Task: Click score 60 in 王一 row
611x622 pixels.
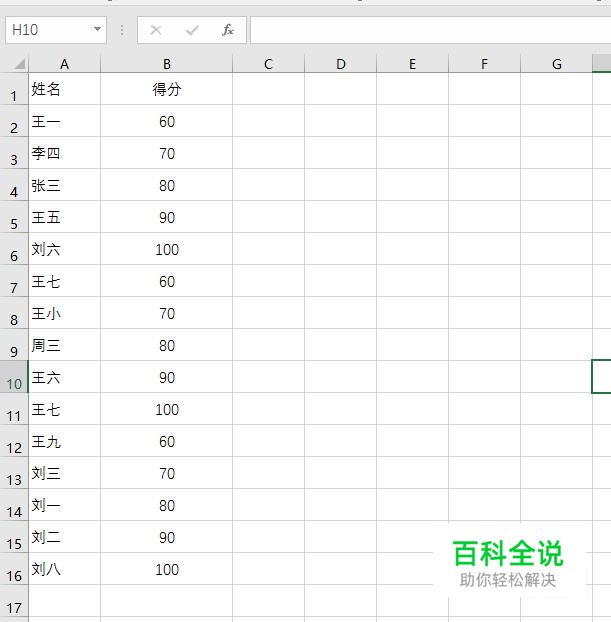Action: coord(167,121)
